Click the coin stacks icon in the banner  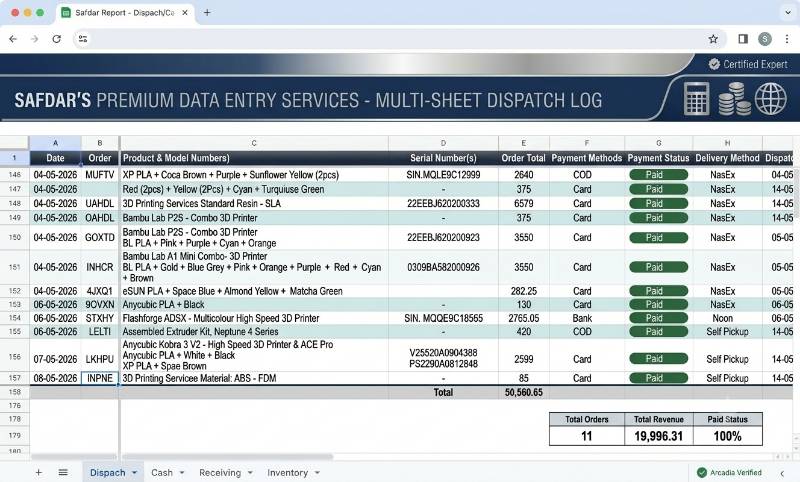[x=735, y=98]
